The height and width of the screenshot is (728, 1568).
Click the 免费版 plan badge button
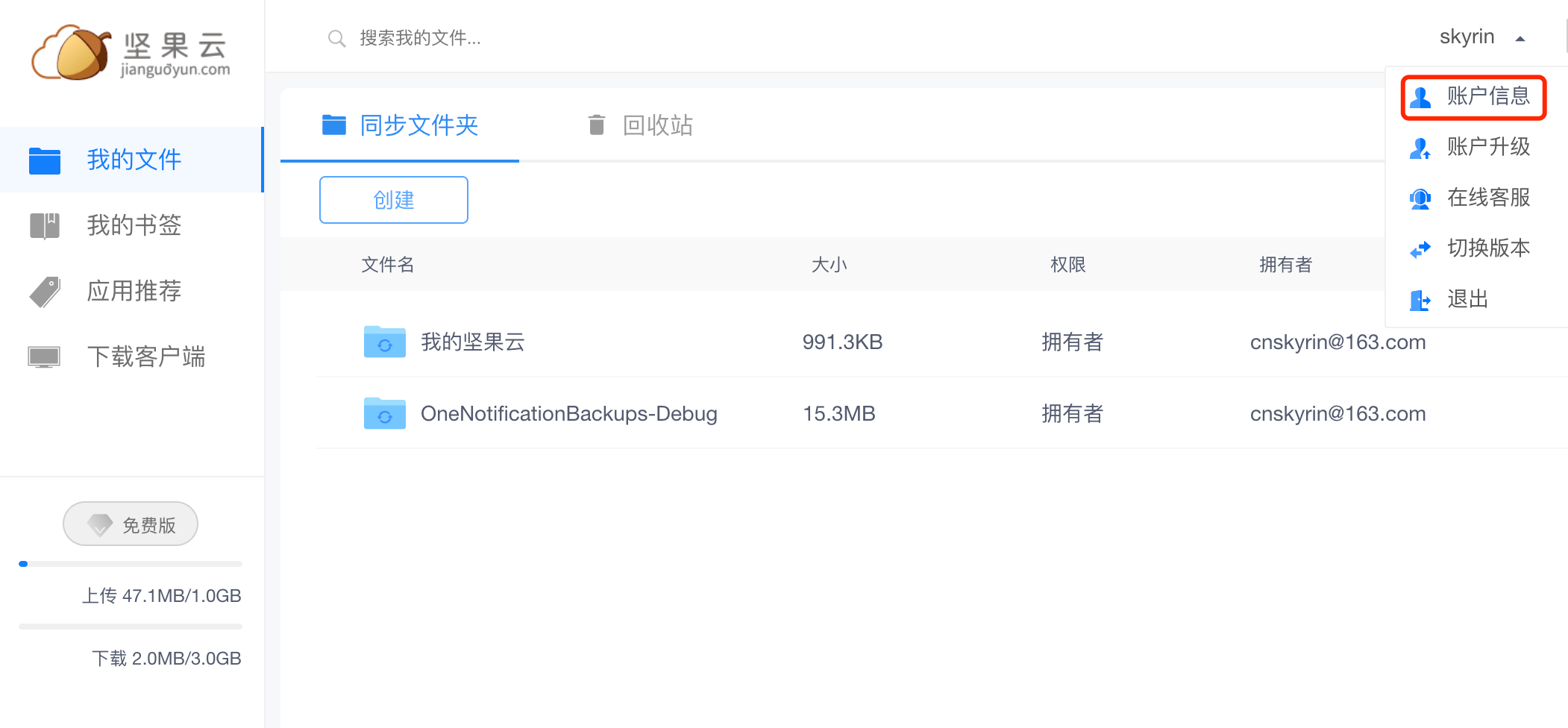pos(131,524)
